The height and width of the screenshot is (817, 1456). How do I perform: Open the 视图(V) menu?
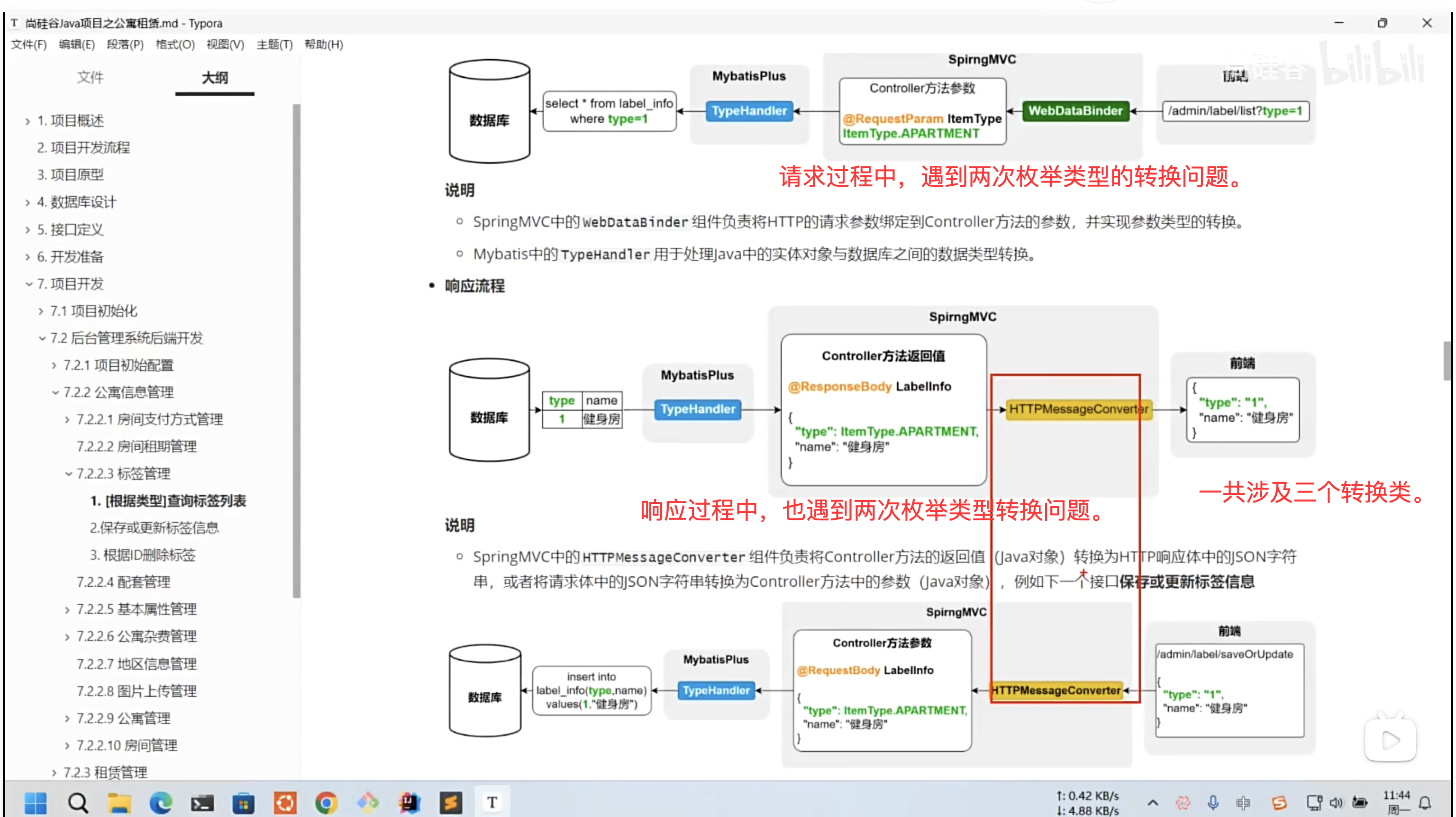pos(224,44)
